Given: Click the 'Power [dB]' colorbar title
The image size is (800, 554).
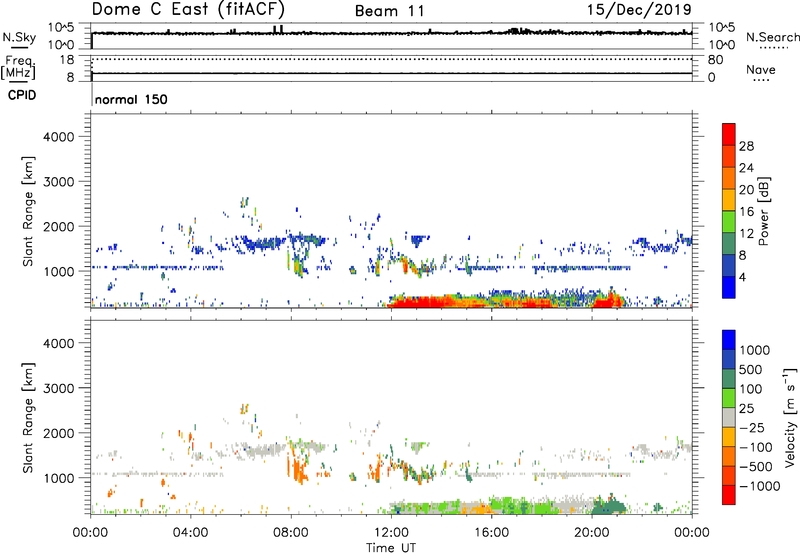Looking at the screenshot, I should pos(763,211).
